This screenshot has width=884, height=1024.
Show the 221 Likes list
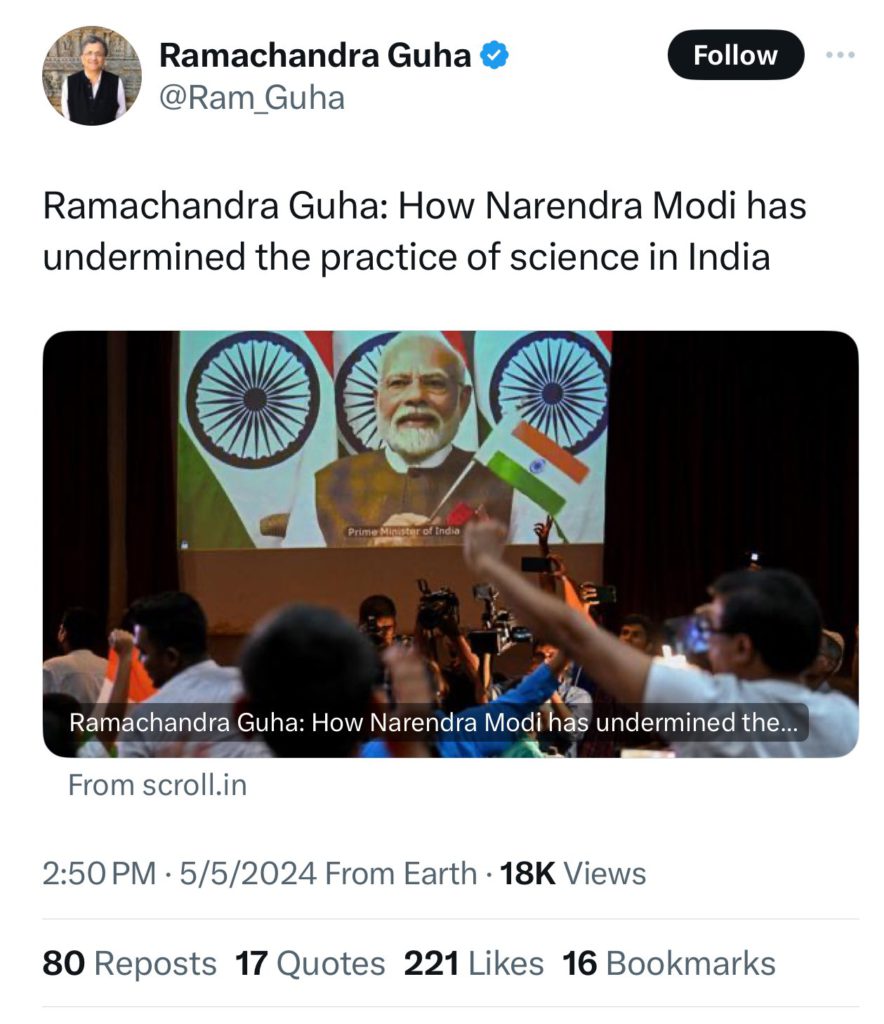click(474, 964)
